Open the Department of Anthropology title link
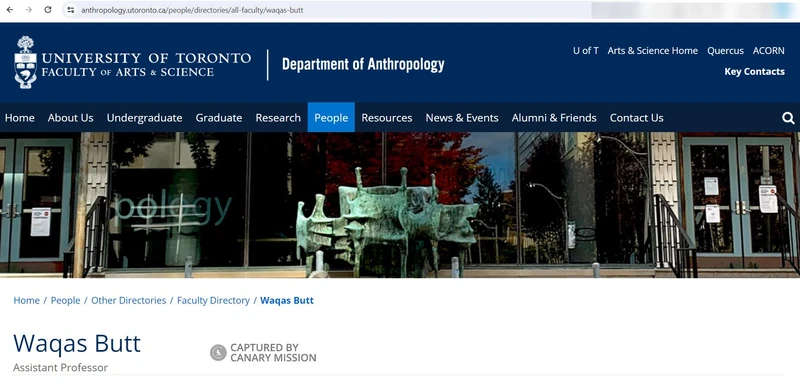 point(363,65)
